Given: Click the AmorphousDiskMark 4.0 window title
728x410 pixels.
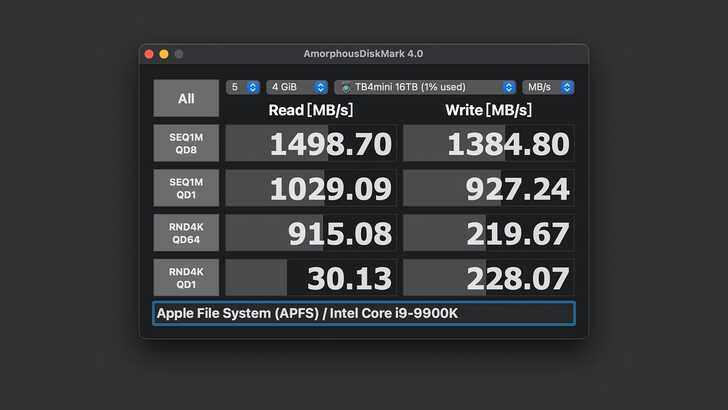Looking at the screenshot, I should point(363,54).
